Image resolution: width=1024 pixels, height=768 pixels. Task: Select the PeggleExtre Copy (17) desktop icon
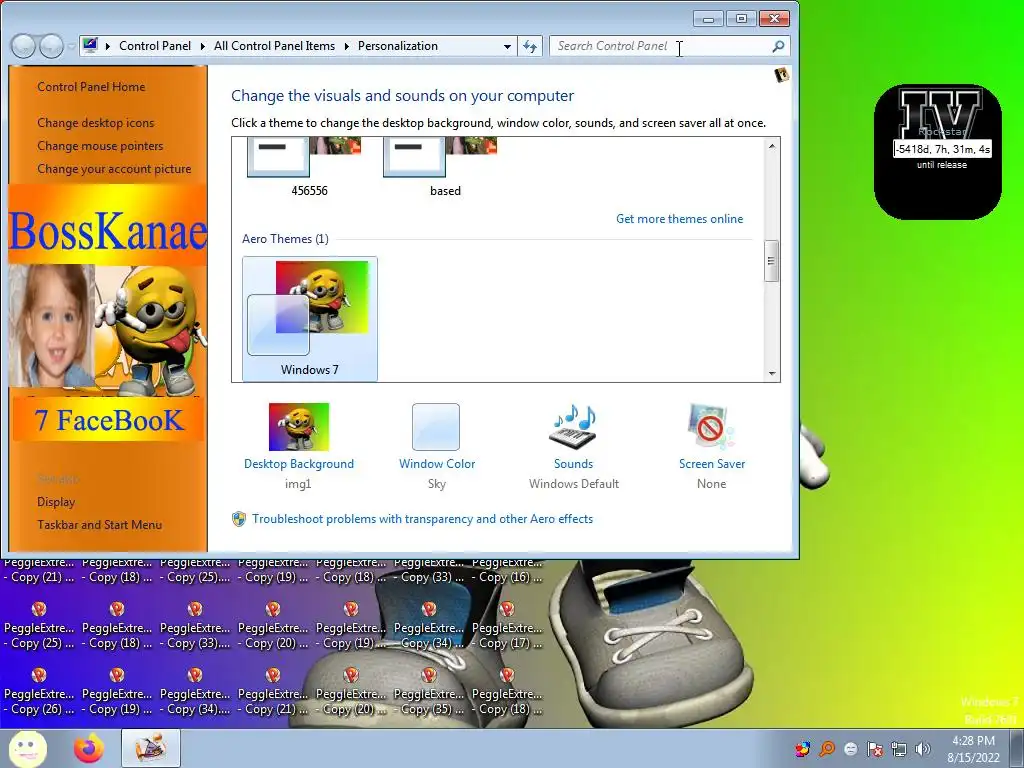coord(507,625)
